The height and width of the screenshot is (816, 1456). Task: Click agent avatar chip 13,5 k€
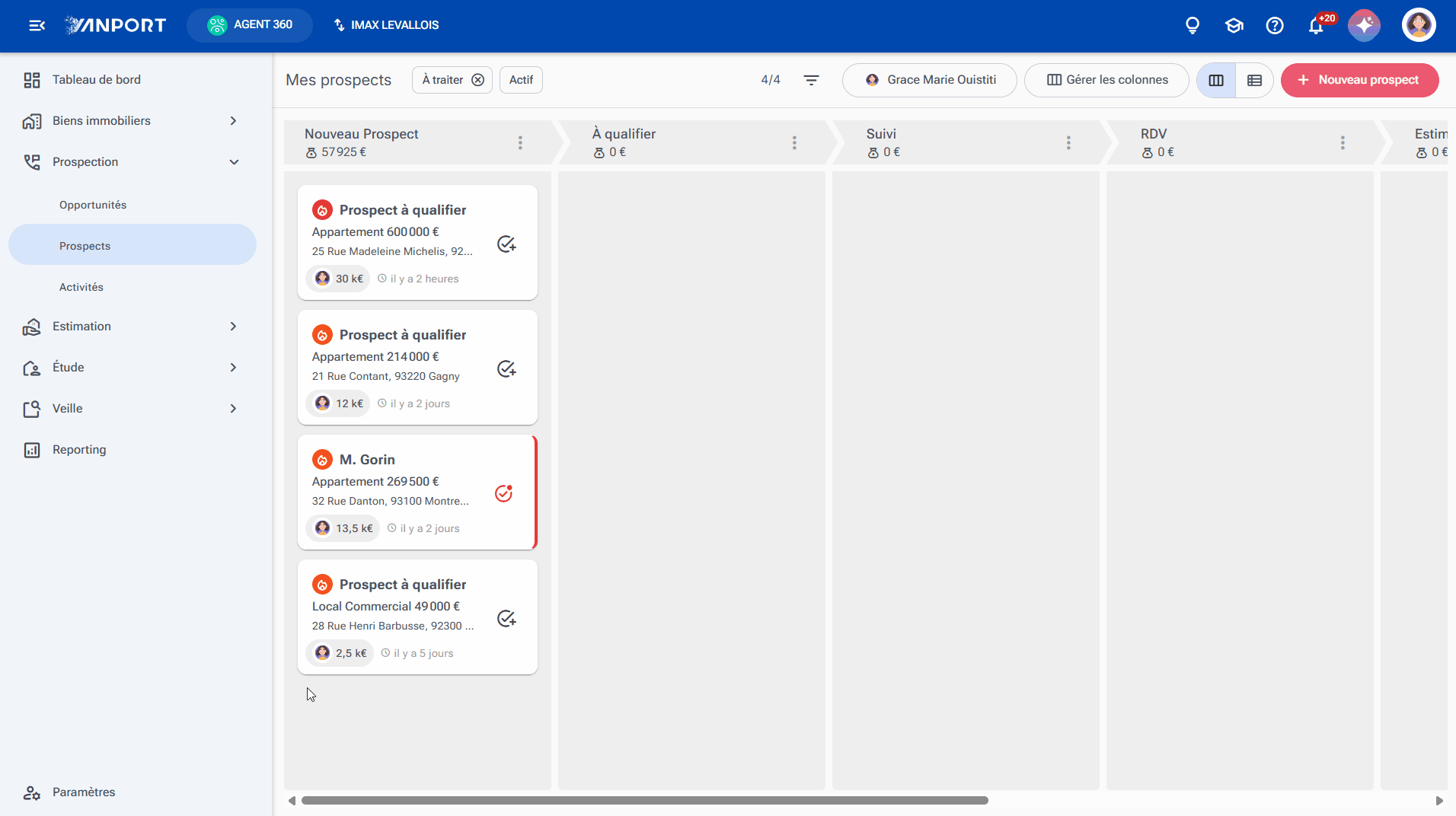[x=343, y=528]
